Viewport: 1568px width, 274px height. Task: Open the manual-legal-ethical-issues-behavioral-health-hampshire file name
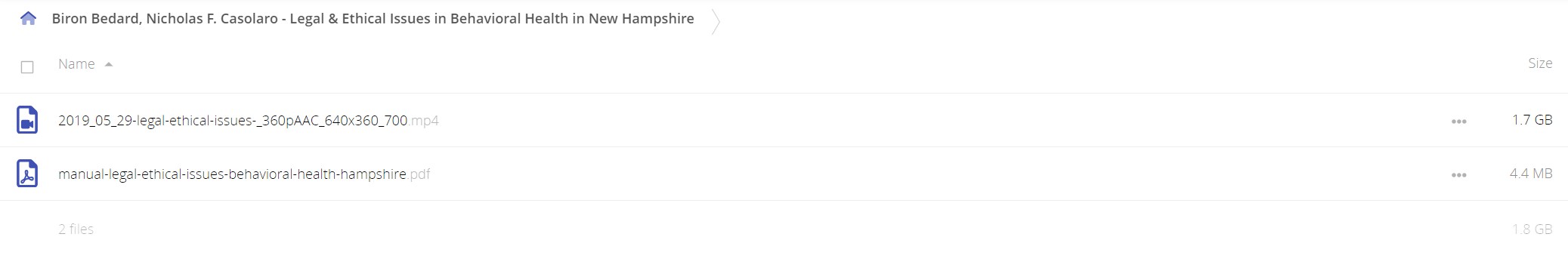pos(232,174)
